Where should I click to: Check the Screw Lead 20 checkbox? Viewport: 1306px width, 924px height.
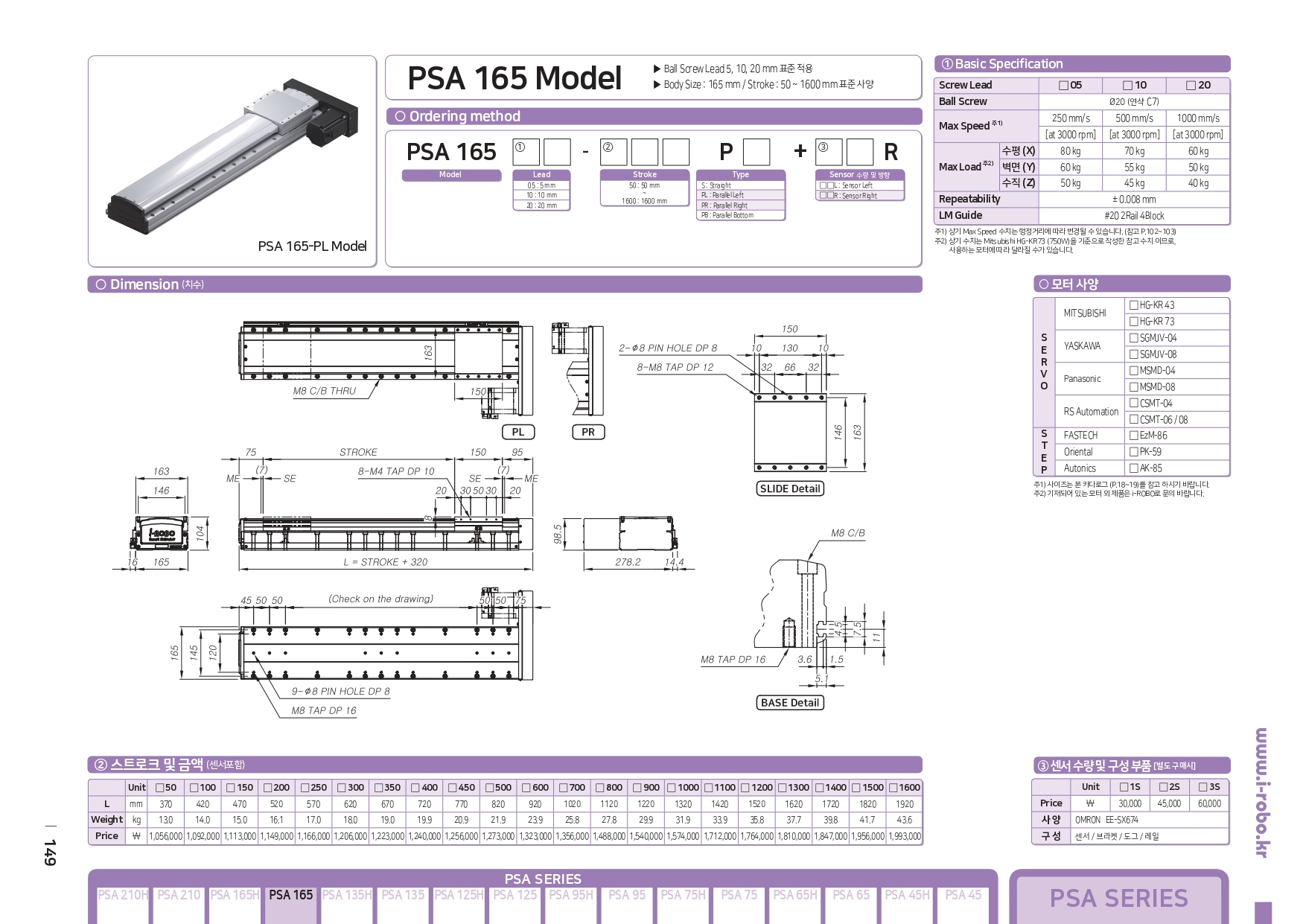(x=1191, y=86)
